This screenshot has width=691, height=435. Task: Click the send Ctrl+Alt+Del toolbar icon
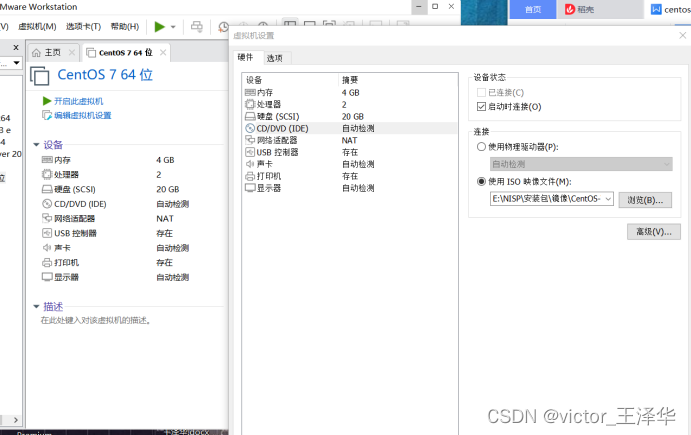click(x=197, y=27)
